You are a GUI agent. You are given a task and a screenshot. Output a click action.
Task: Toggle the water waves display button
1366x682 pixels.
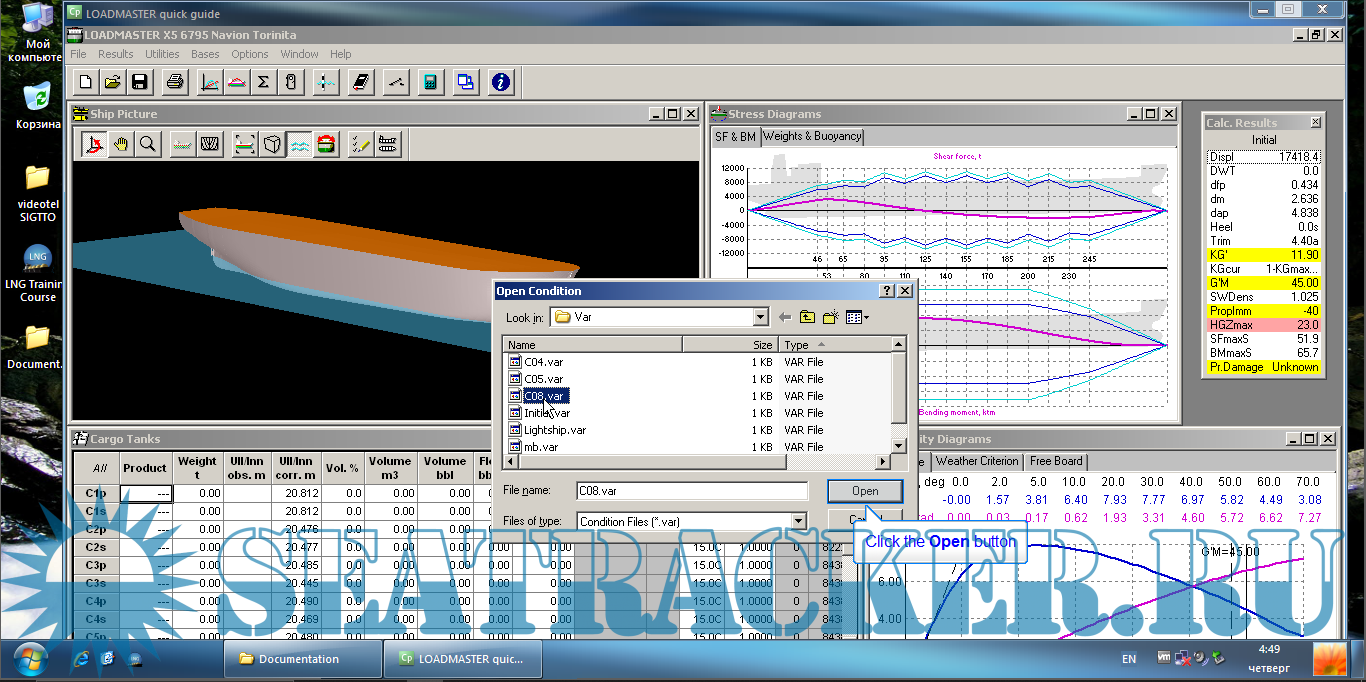click(x=299, y=145)
